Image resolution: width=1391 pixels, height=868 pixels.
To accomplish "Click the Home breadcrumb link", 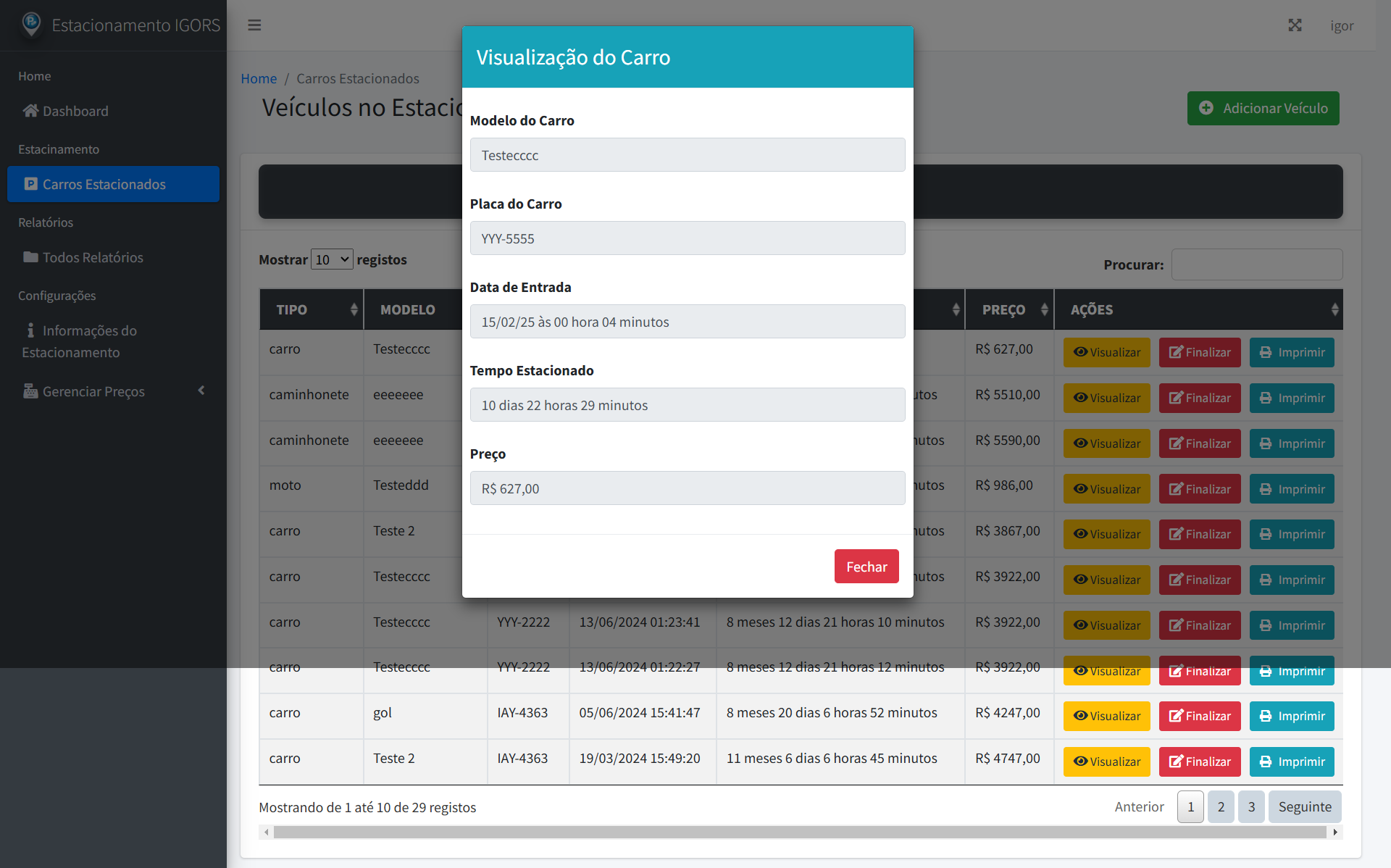I will [x=259, y=78].
